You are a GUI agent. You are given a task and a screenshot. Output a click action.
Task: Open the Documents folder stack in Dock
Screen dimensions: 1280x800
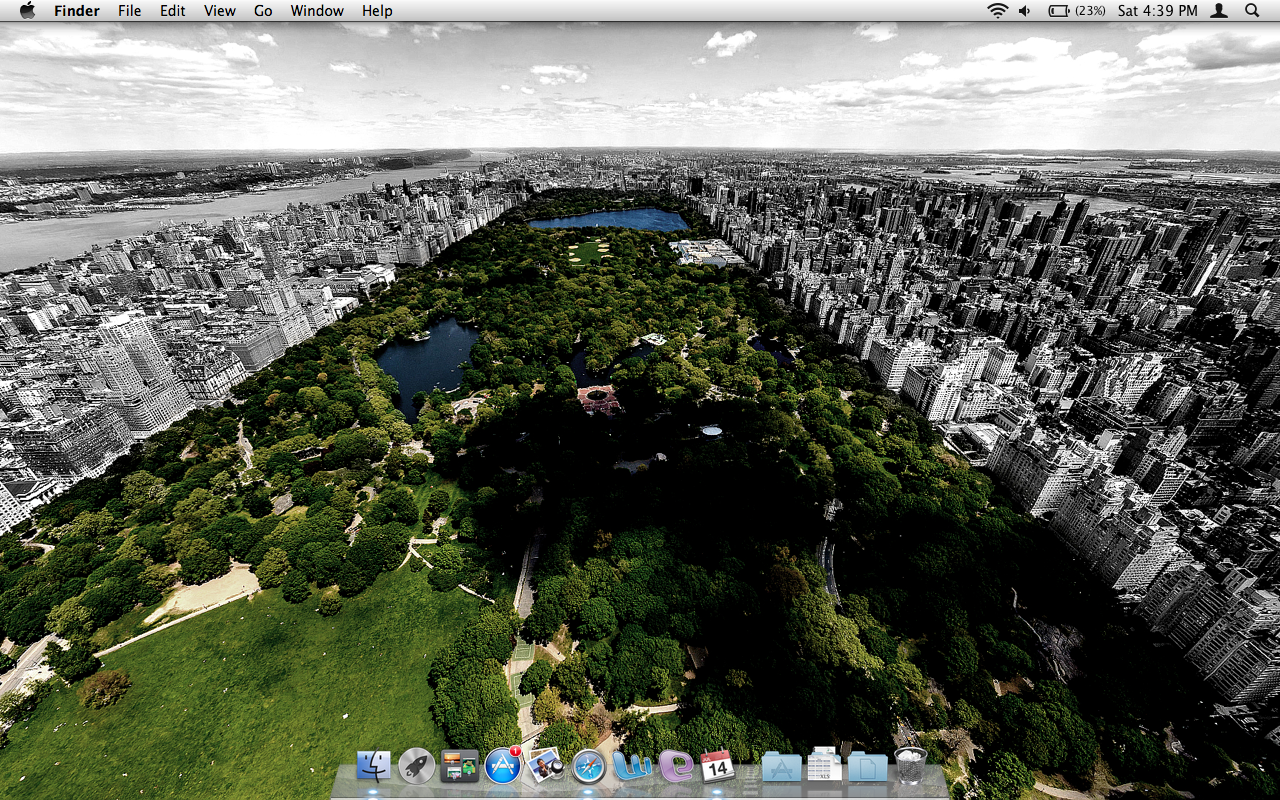867,767
